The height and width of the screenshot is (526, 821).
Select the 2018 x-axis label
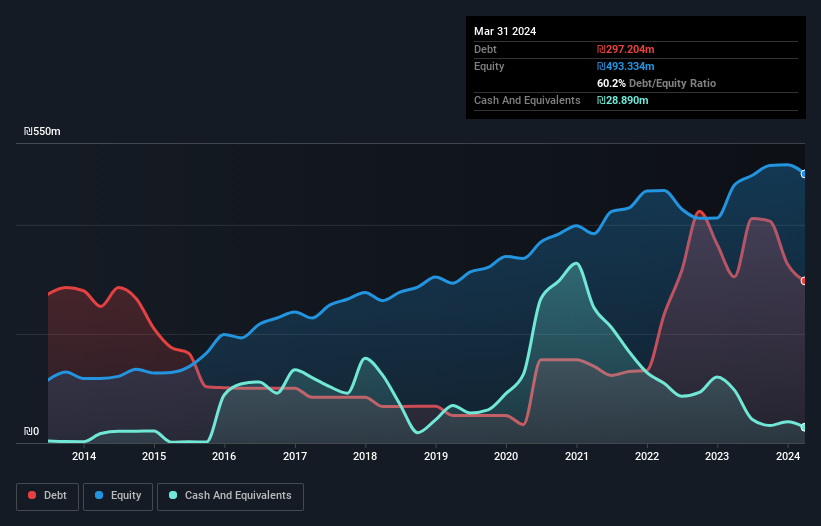pyautogui.click(x=365, y=456)
